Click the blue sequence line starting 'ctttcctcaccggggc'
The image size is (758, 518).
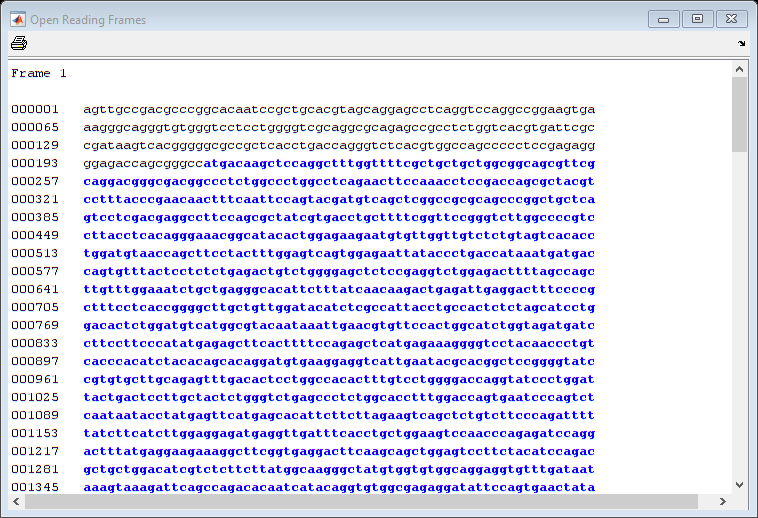click(339, 307)
